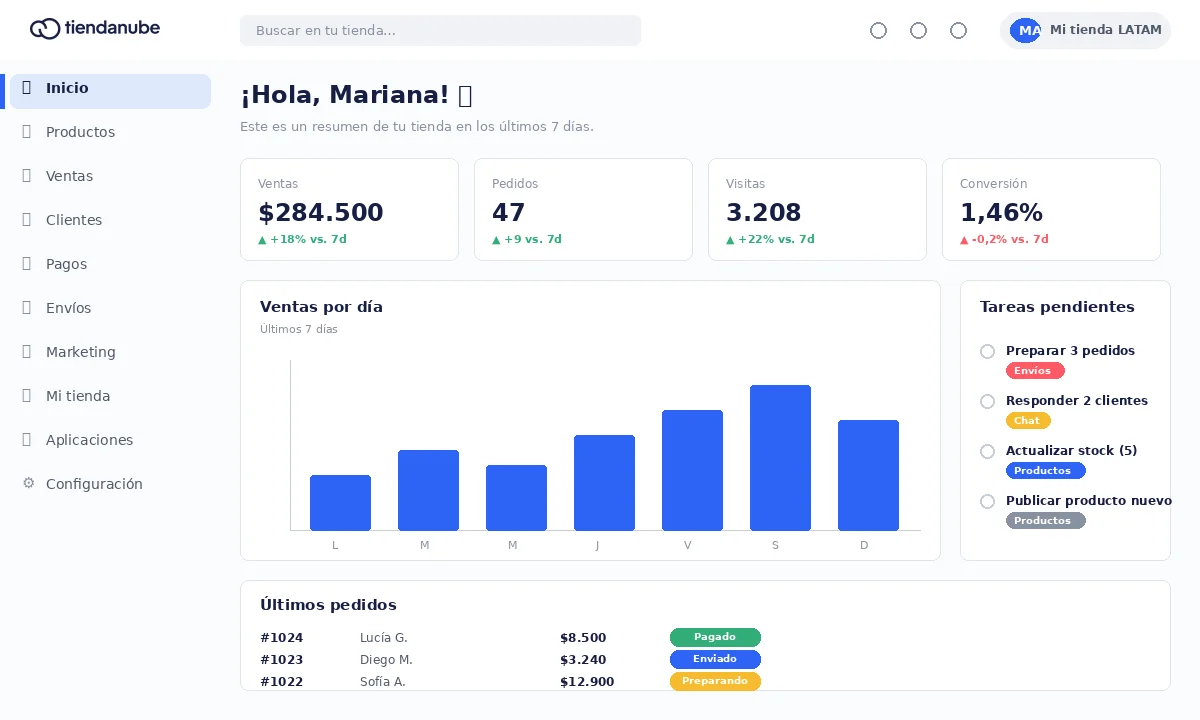Focus the Buscar en tu tienda search field
Viewport: 1200px width, 720px height.
click(440, 30)
